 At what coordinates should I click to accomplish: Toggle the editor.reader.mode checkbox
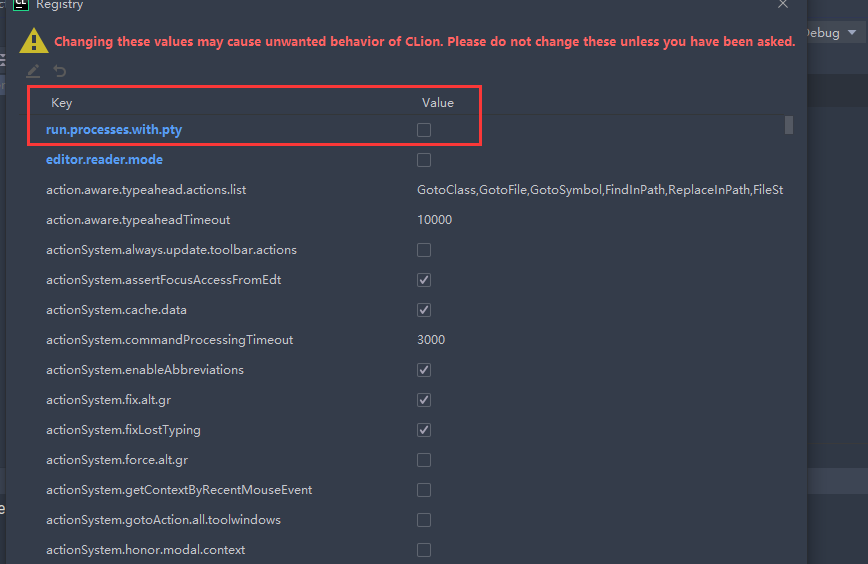(424, 160)
